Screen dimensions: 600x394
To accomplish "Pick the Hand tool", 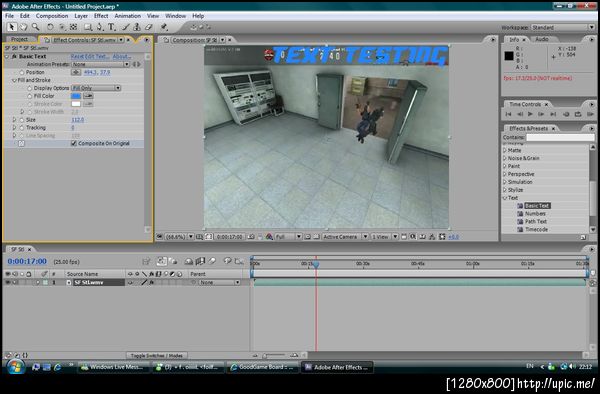I will (x=23, y=27).
